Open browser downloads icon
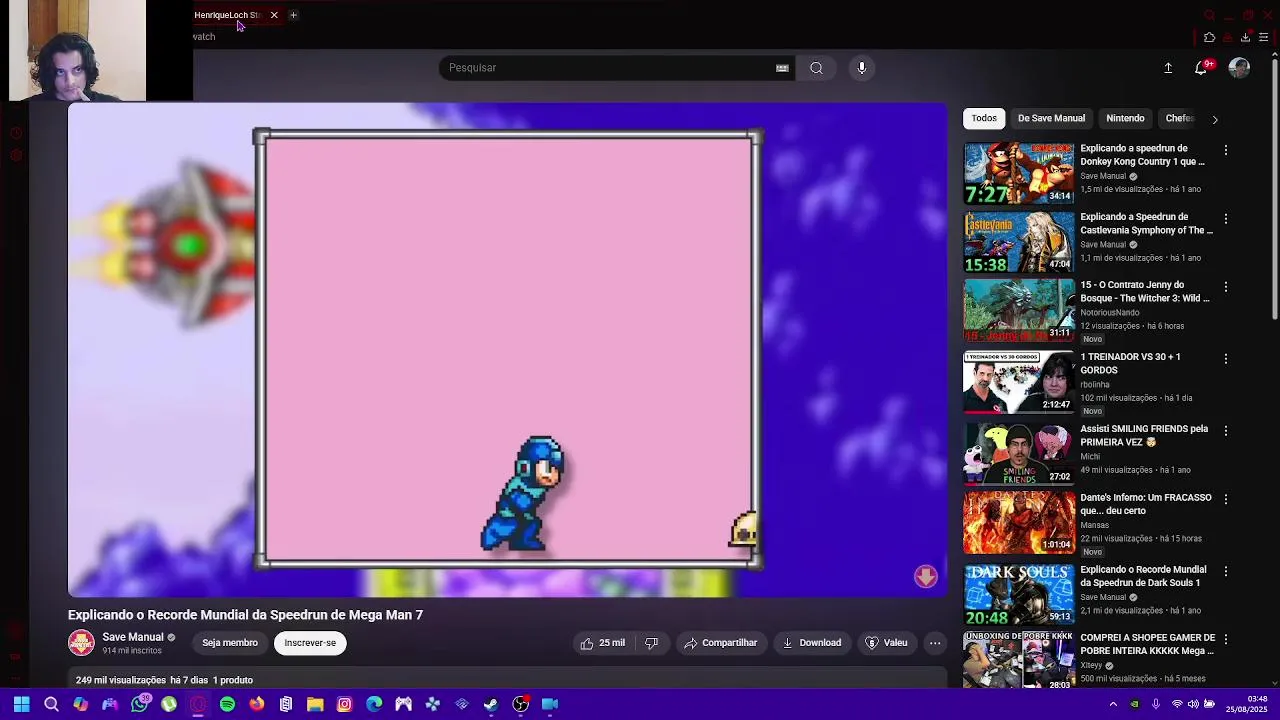 1245,38
